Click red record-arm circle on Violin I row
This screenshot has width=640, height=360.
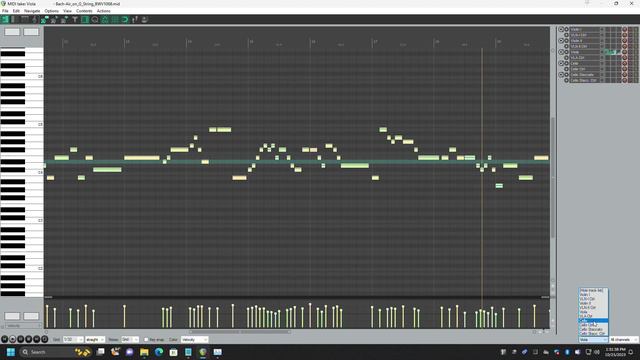coord(624,29)
